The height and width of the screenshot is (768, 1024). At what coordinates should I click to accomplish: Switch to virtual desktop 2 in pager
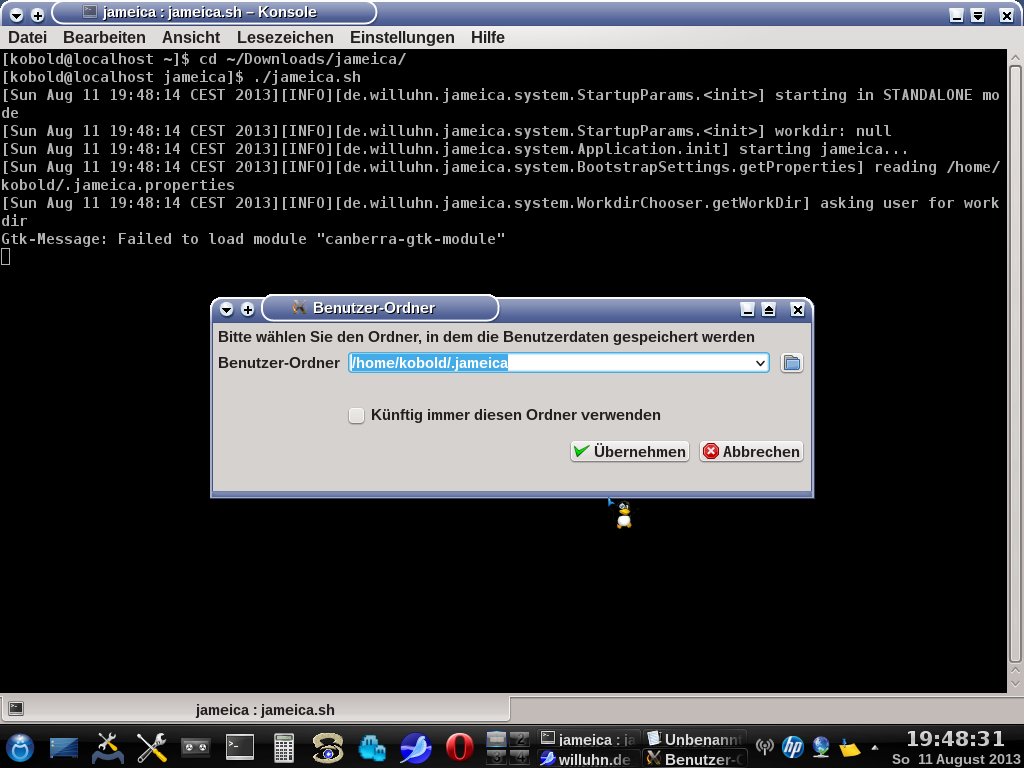519,739
